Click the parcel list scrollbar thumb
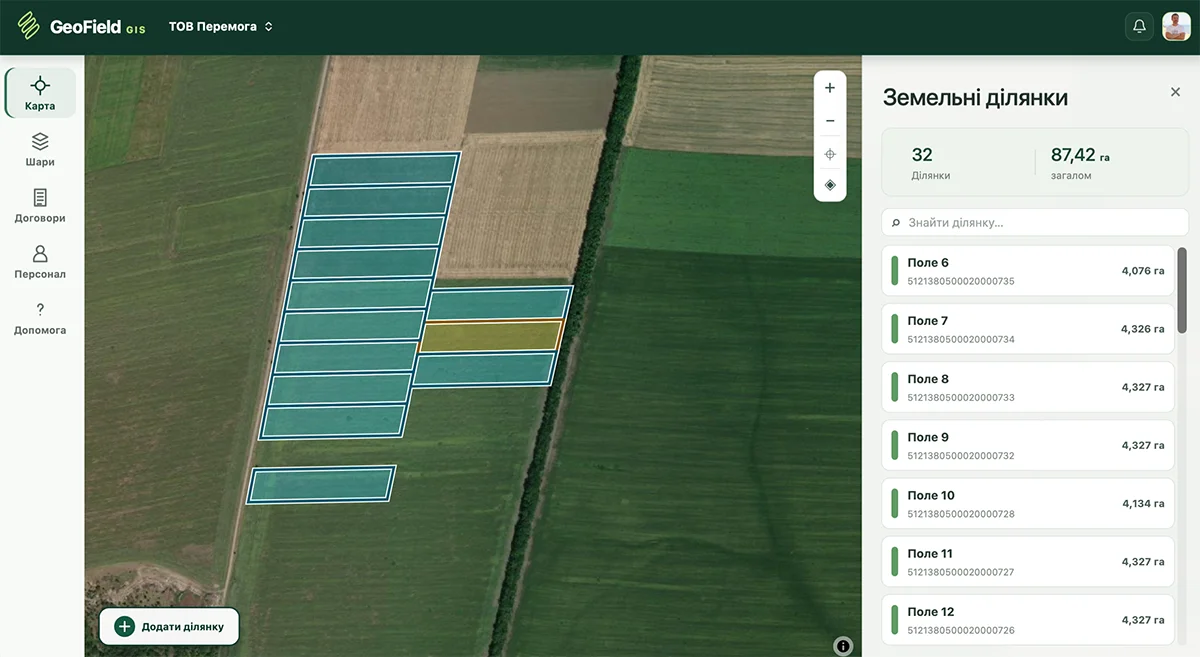Viewport: 1200px width, 657px height. pyautogui.click(x=1182, y=290)
